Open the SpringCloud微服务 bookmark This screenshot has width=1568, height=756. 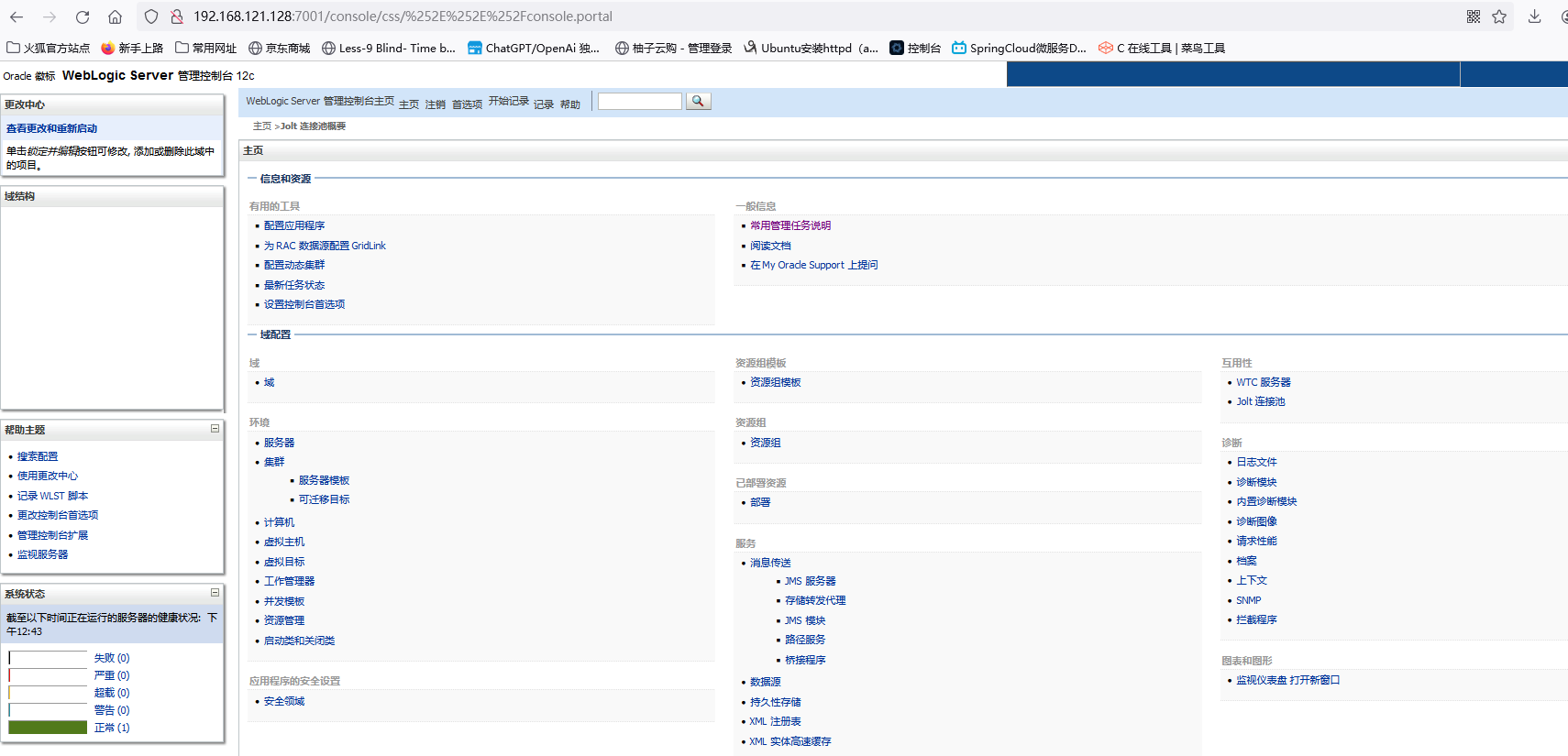(x=1019, y=48)
